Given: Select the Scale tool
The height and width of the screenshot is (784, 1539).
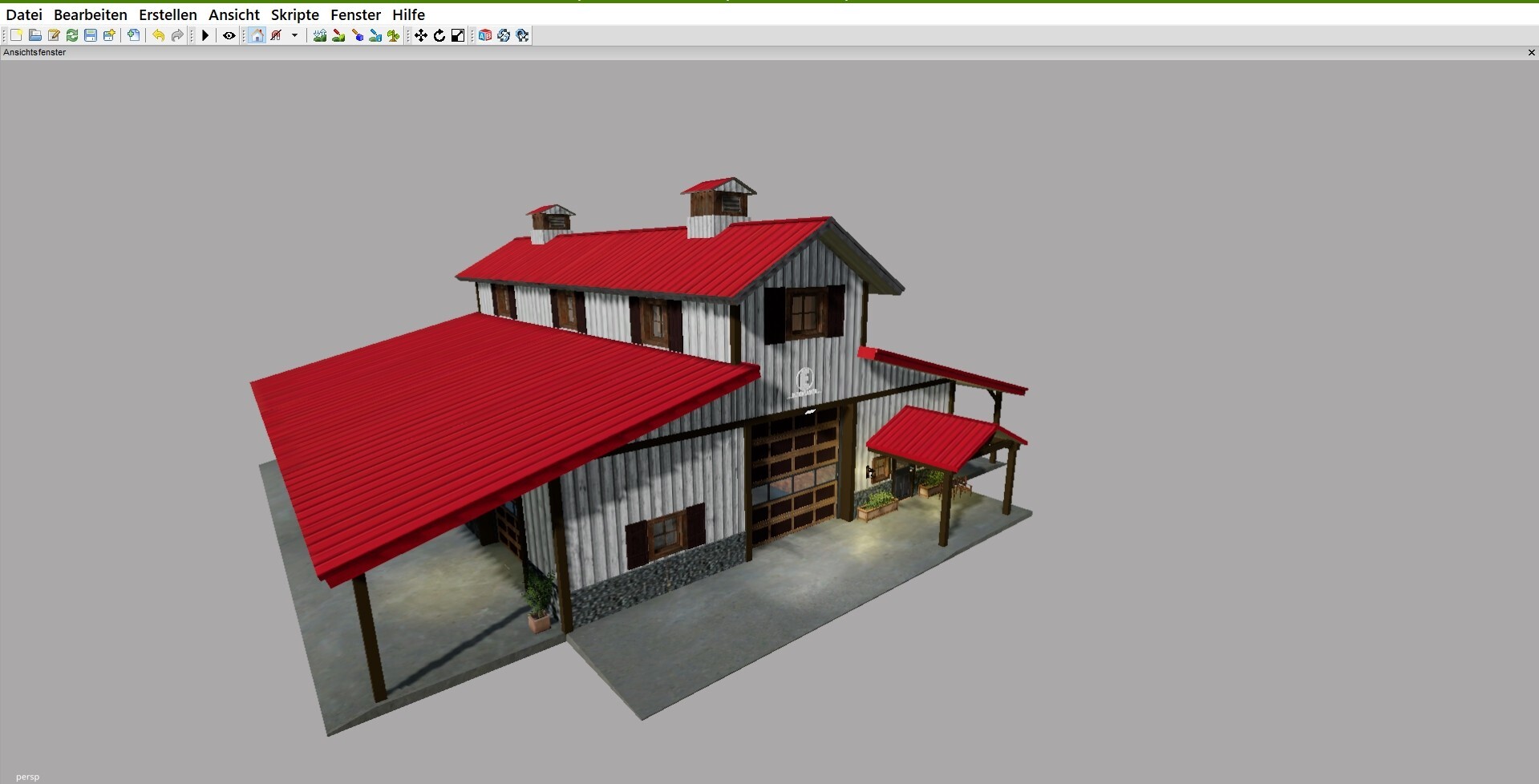Looking at the screenshot, I should pyautogui.click(x=458, y=35).
